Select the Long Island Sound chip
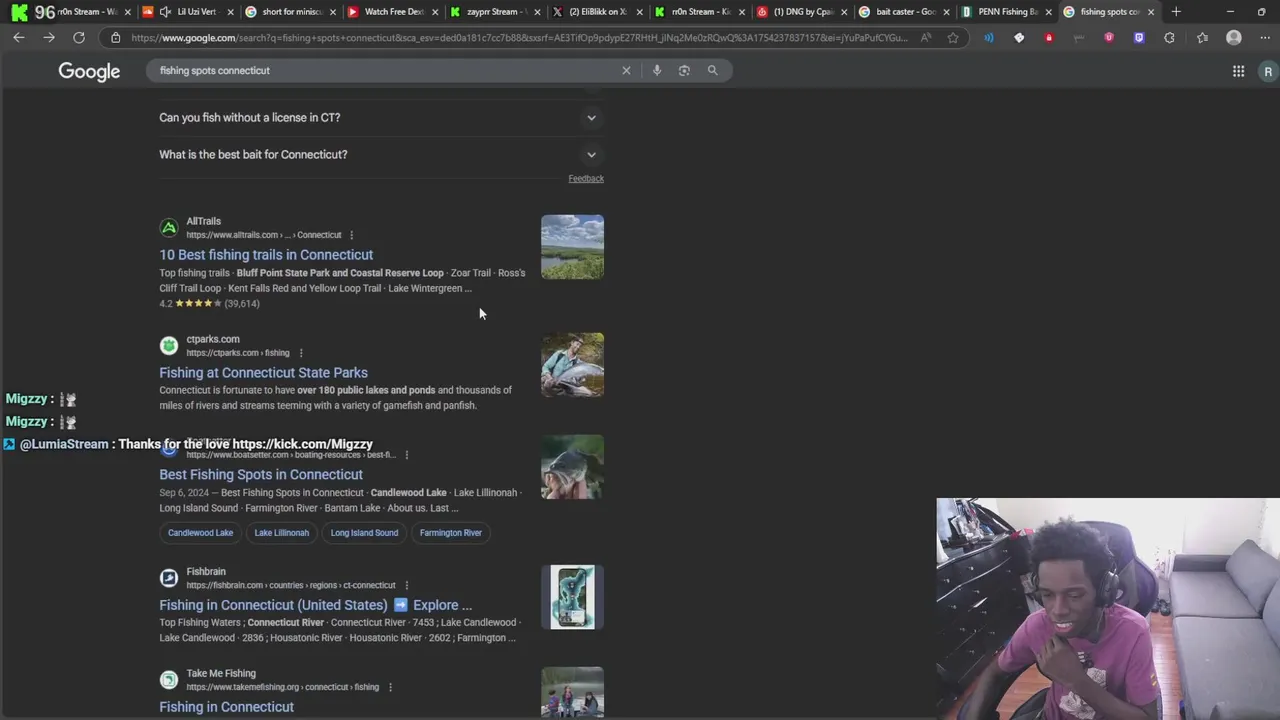Screen dimensions: 1280x720 [x=364, y=533]
